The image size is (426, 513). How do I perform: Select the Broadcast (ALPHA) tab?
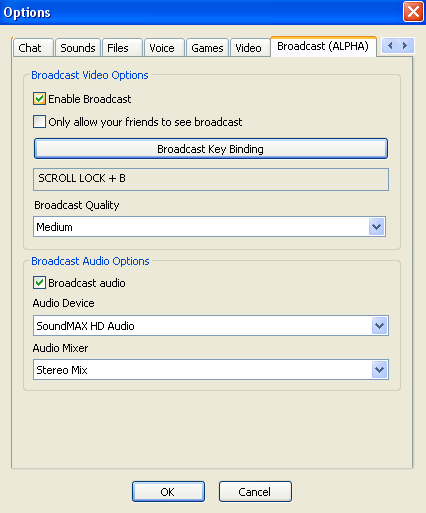click(323, 46)
